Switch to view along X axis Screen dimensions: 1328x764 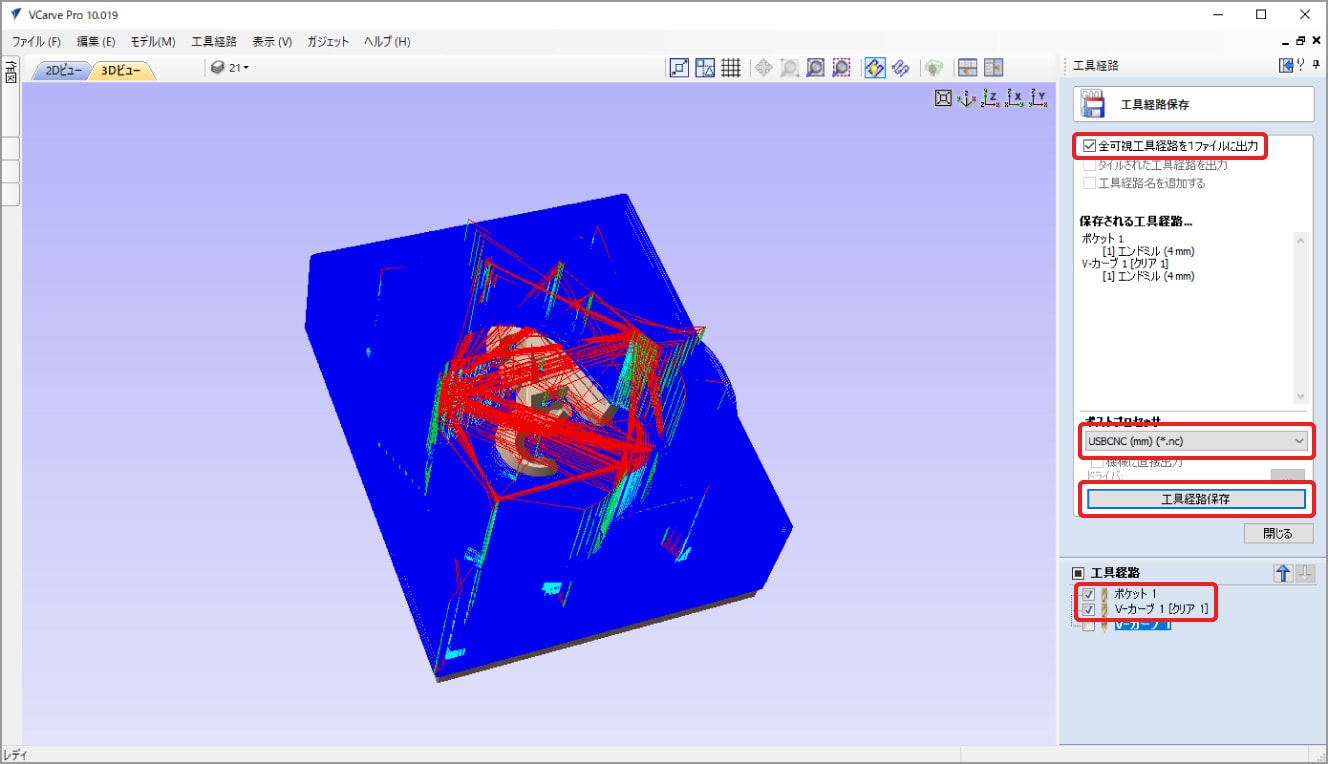click(x=1015, y=98)
